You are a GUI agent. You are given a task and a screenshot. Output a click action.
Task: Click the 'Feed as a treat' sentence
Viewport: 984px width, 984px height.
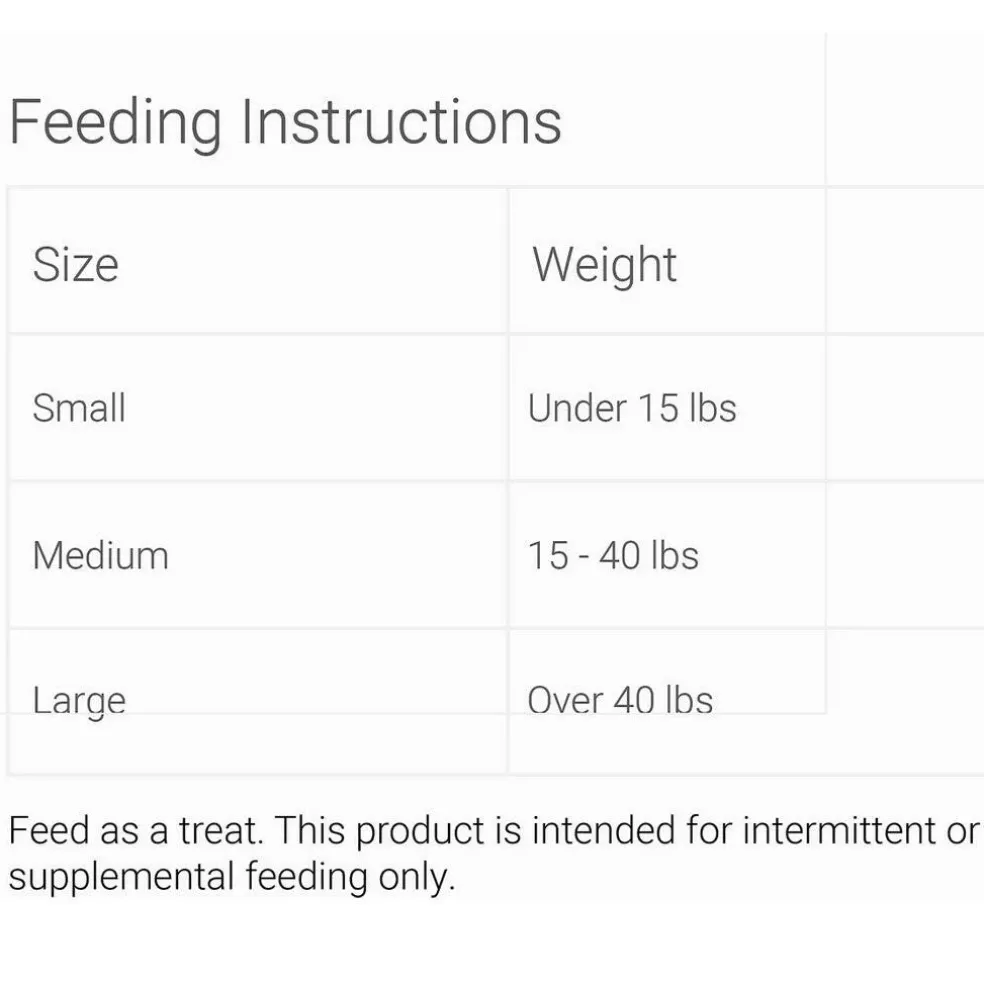136,830
